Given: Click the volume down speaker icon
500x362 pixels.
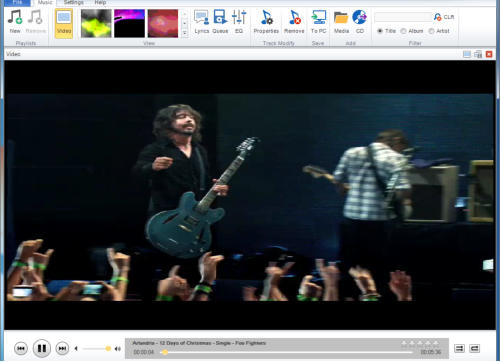Looking at the screenshot, I should pos(76,349).
